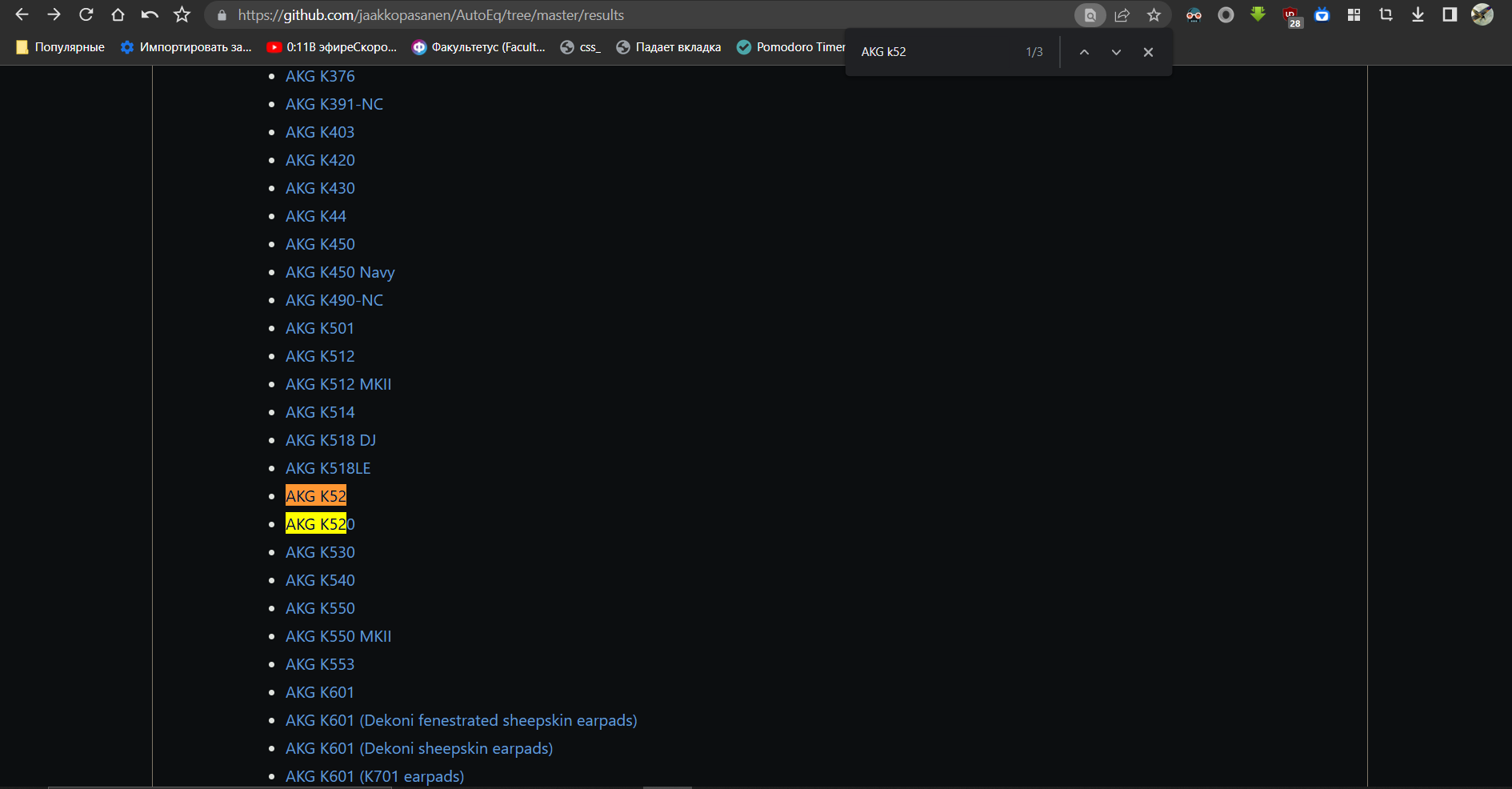This screenshot has height=789, width=1512.
Task: Open uBlock Origin extension showing 28
Action: [x=1291, y=16]
